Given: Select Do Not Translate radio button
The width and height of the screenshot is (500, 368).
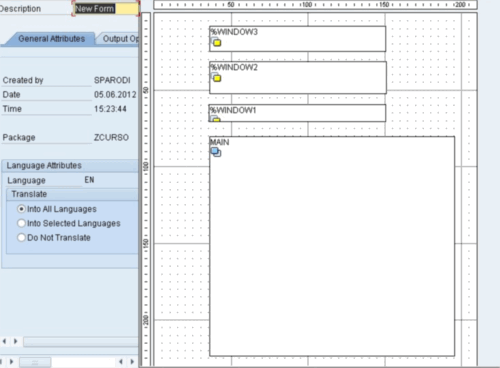Looking at the screenshot, I should coord(21,238).
